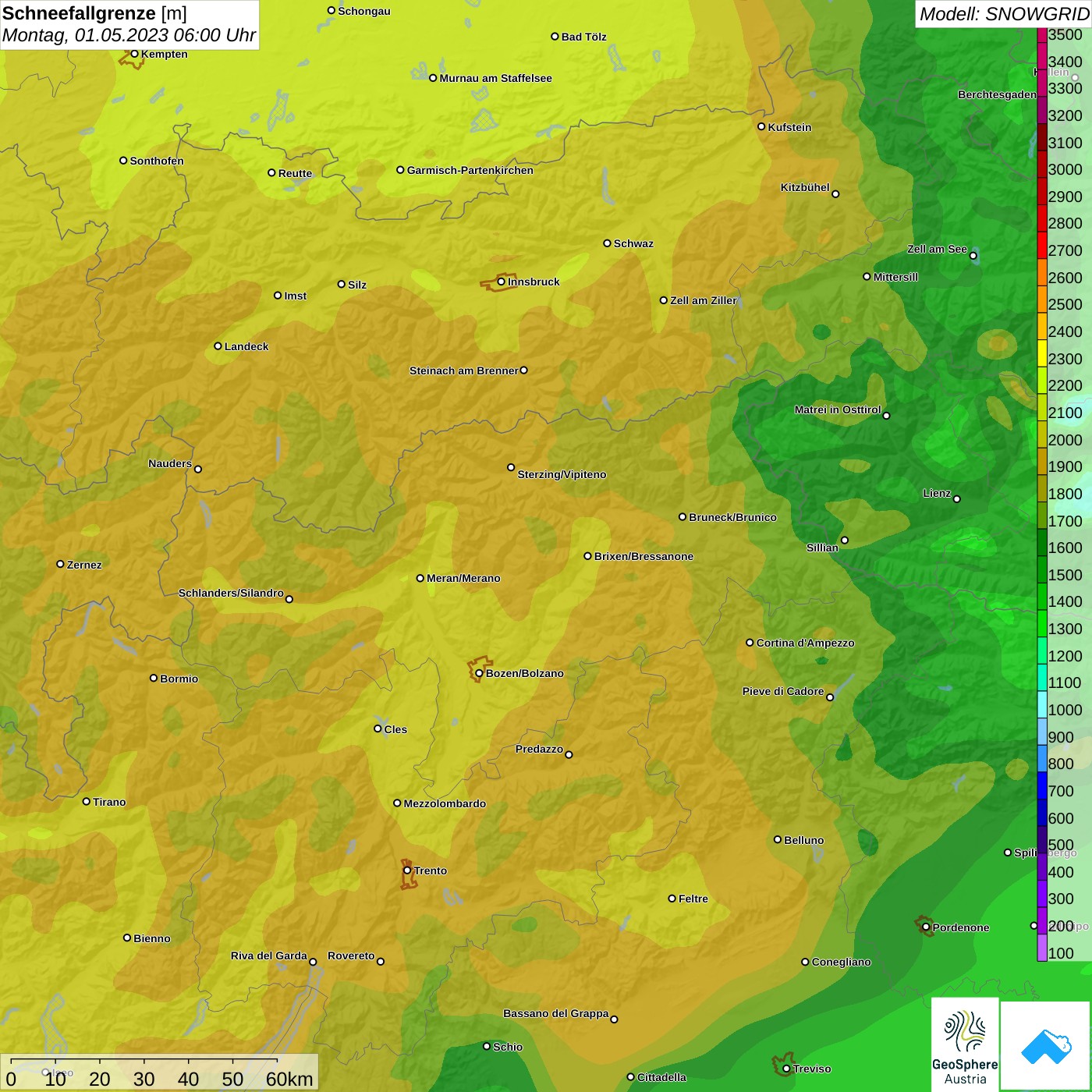Click the 60km scale bar label

289,1079
